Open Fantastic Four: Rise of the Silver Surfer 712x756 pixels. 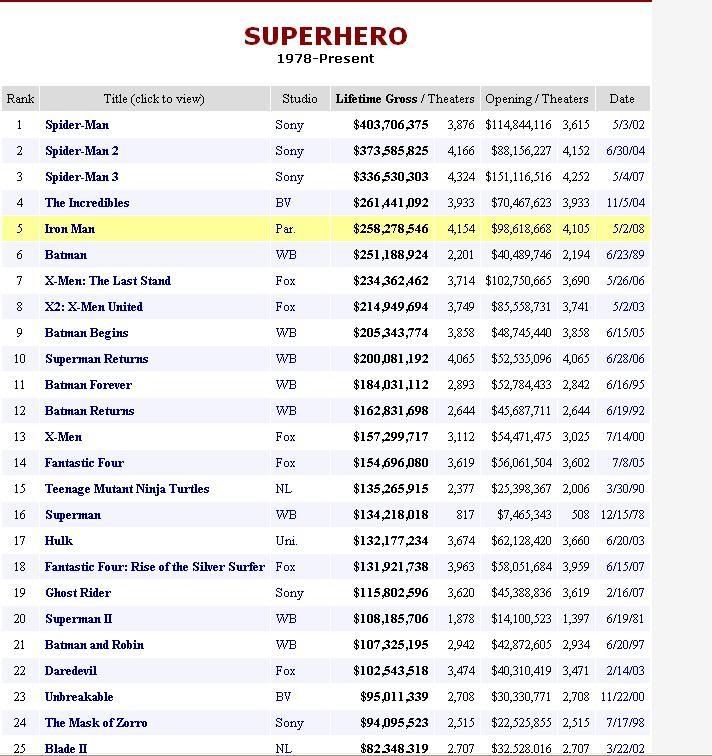pos(155,567)
